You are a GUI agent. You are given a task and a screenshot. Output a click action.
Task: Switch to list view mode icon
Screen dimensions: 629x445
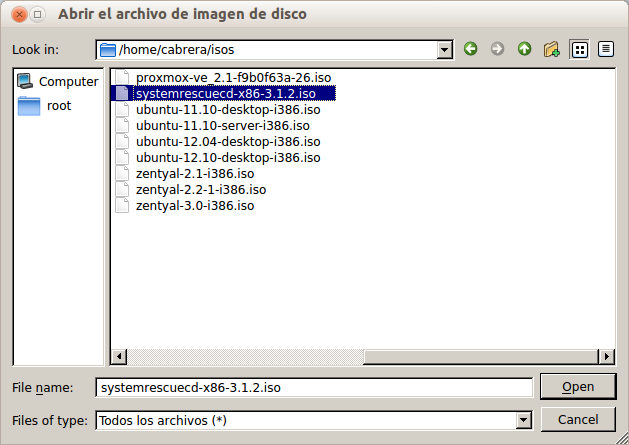tap(579, 50)
